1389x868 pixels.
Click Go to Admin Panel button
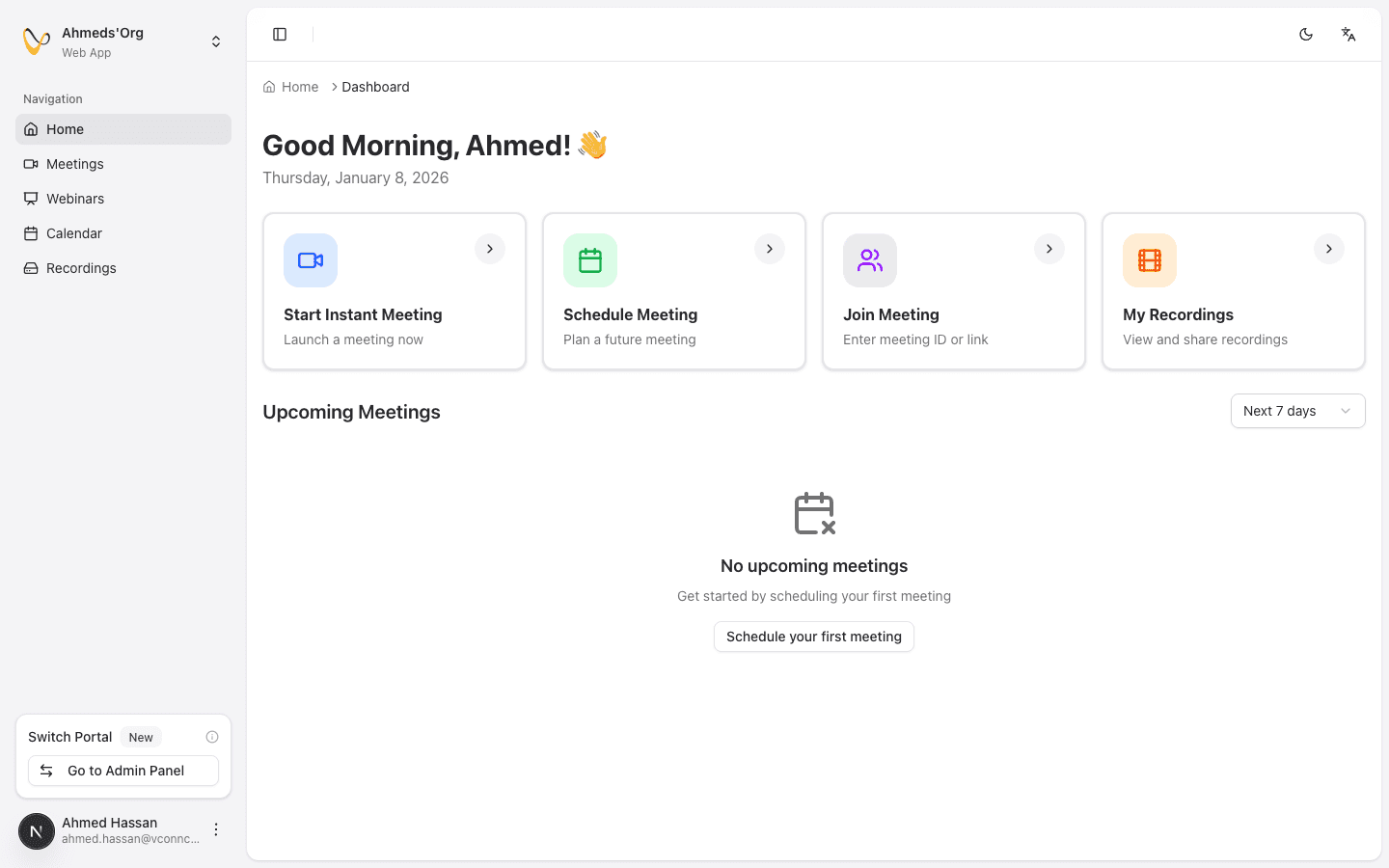[123, 771]
